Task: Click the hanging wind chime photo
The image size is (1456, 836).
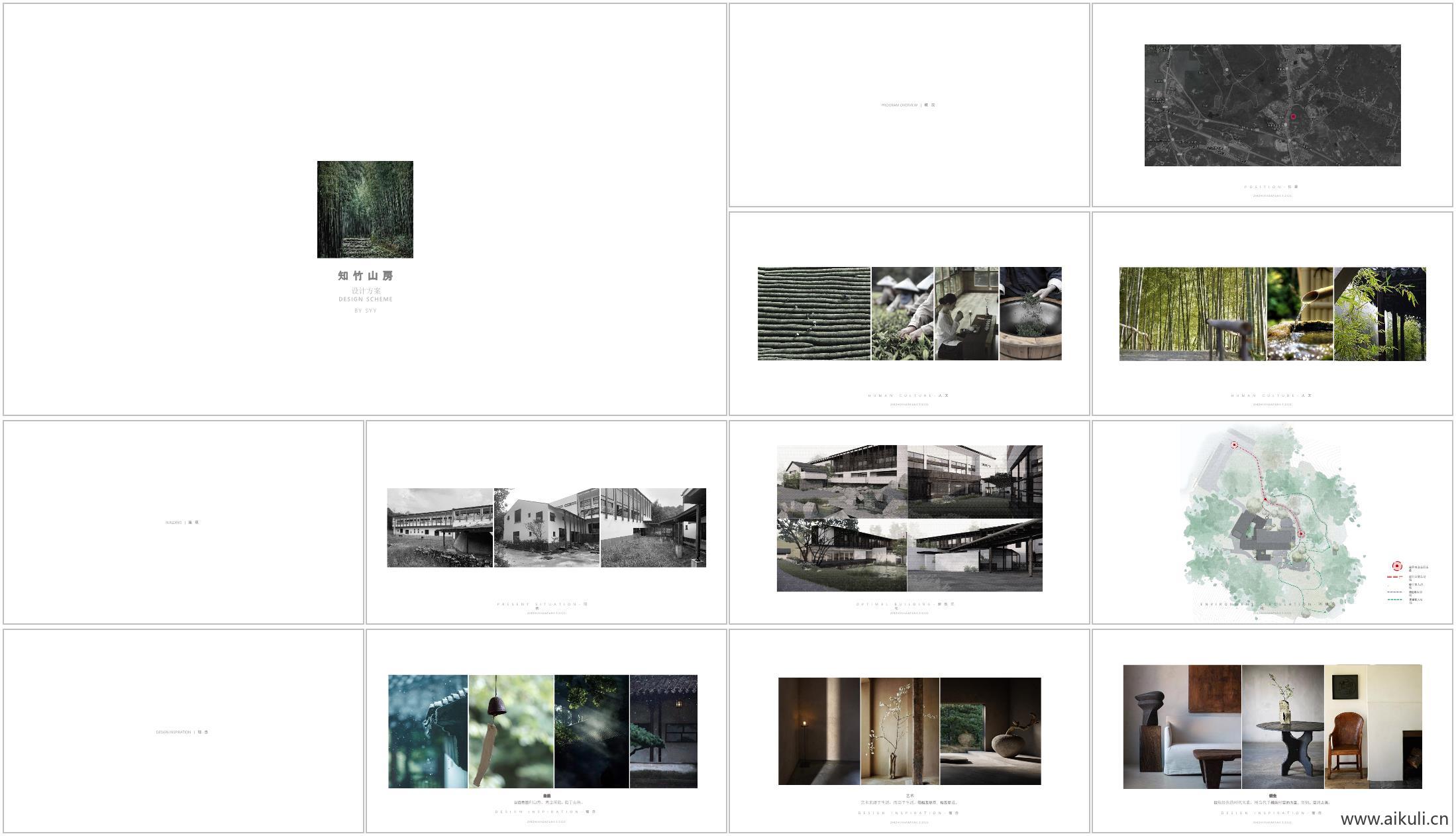Action: point(511,731)
